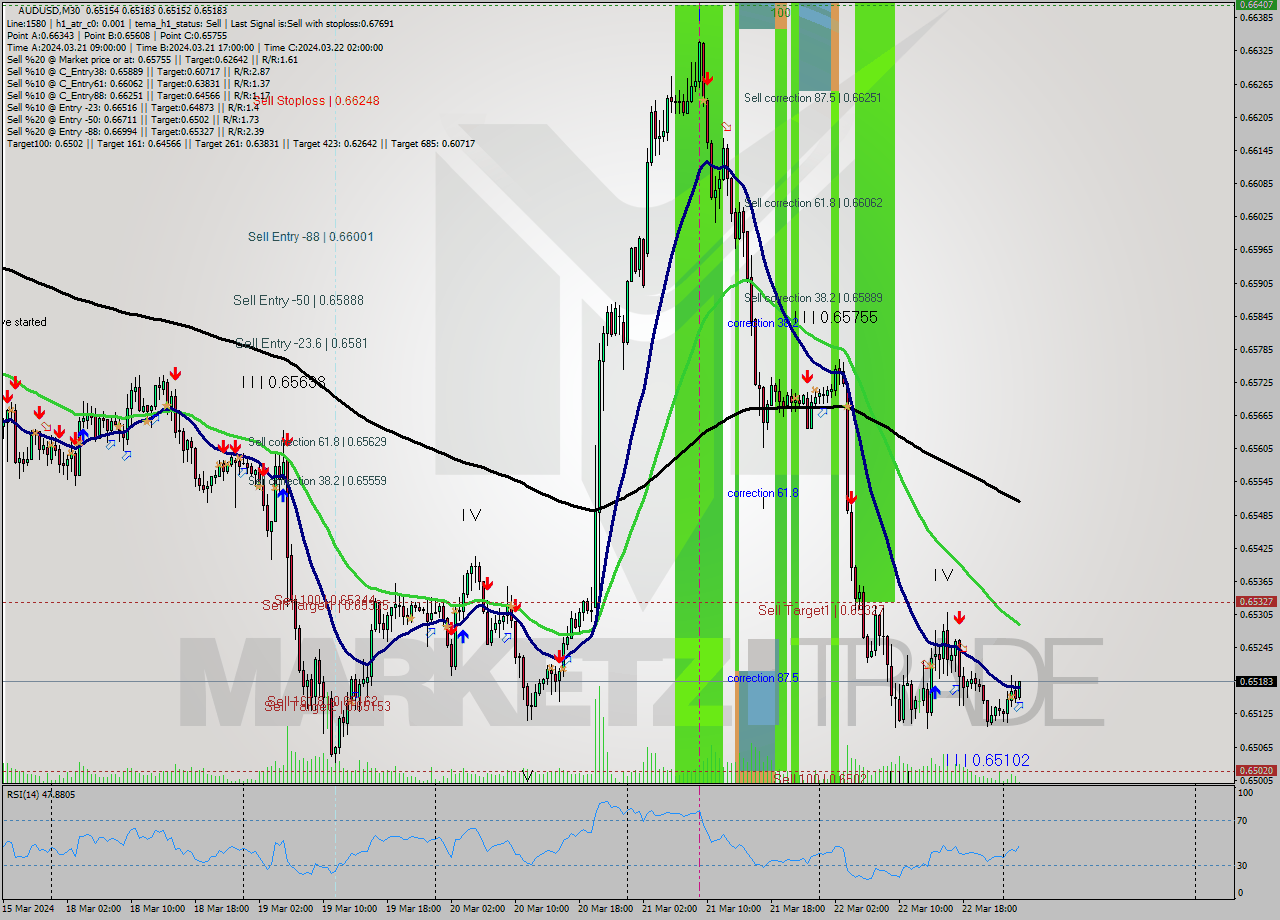
Task: Select the RSI level 70 axis label
Action: point(1244,821)
